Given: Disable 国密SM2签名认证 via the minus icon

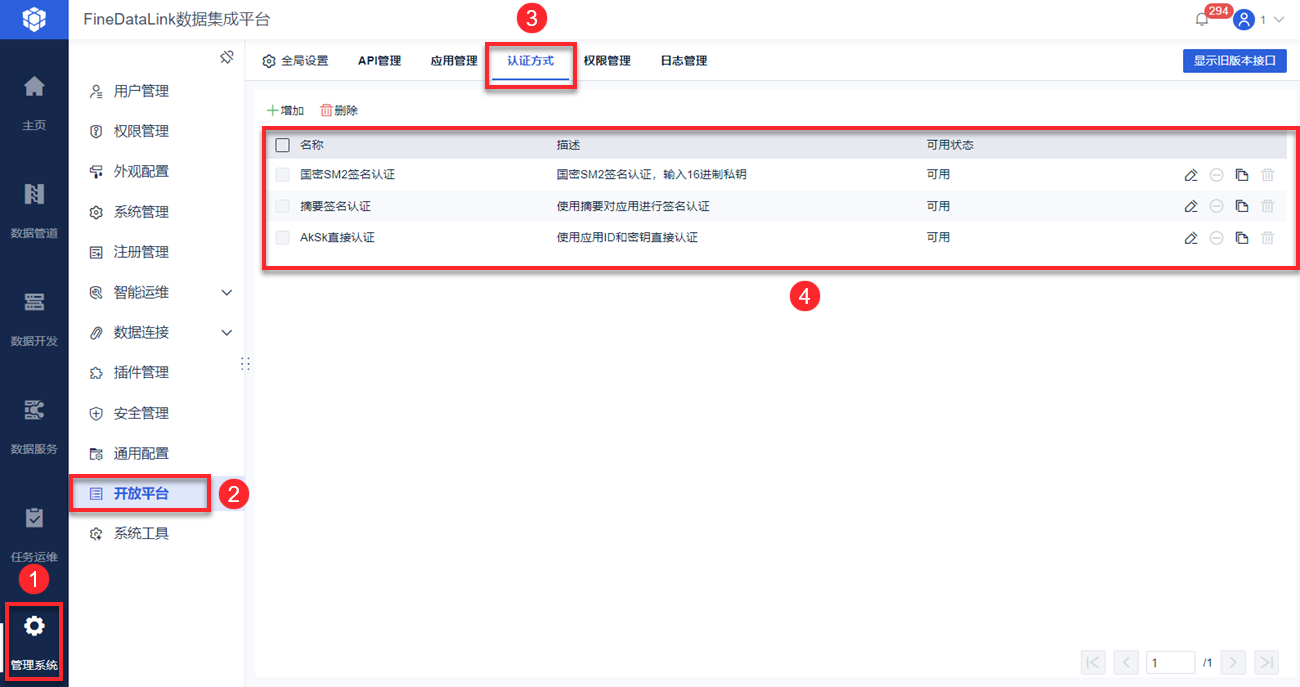Looking at the screenshot, I should point(1216,175).
